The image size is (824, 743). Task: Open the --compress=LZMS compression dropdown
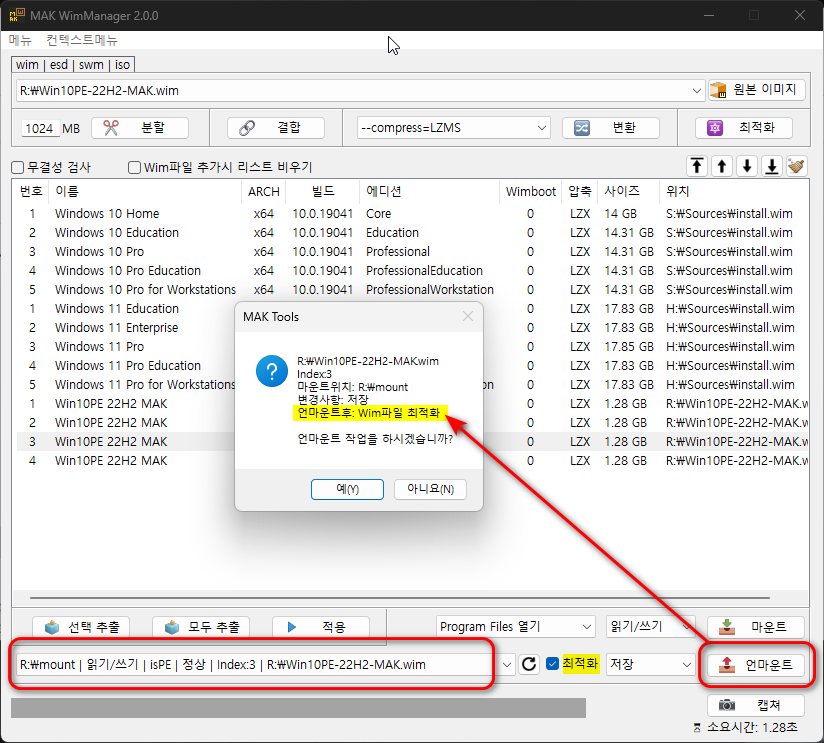click(542, 128)
